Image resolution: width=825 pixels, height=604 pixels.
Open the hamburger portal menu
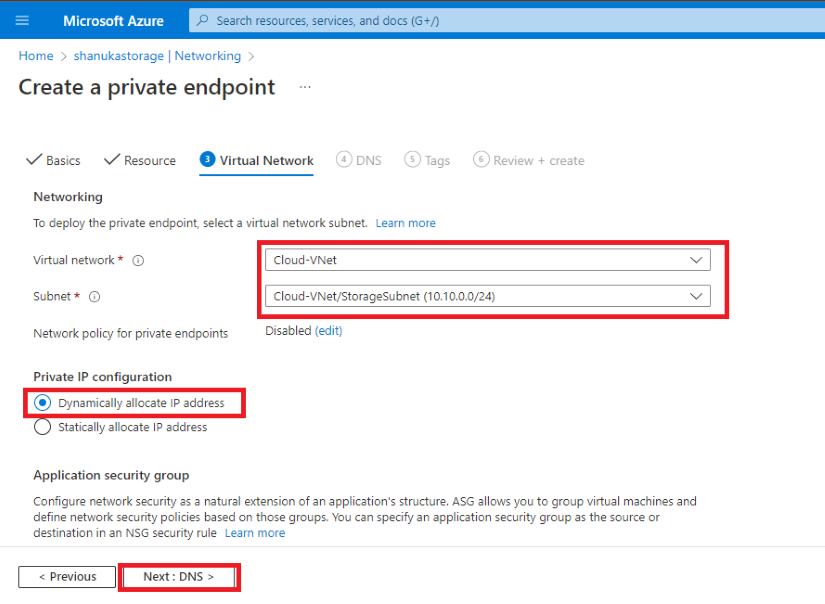pyautogui.click(x=22, y=21)
